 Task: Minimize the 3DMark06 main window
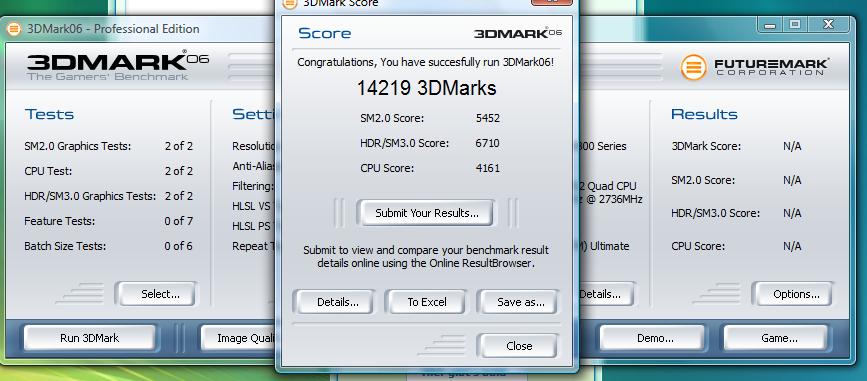point(770,25)
